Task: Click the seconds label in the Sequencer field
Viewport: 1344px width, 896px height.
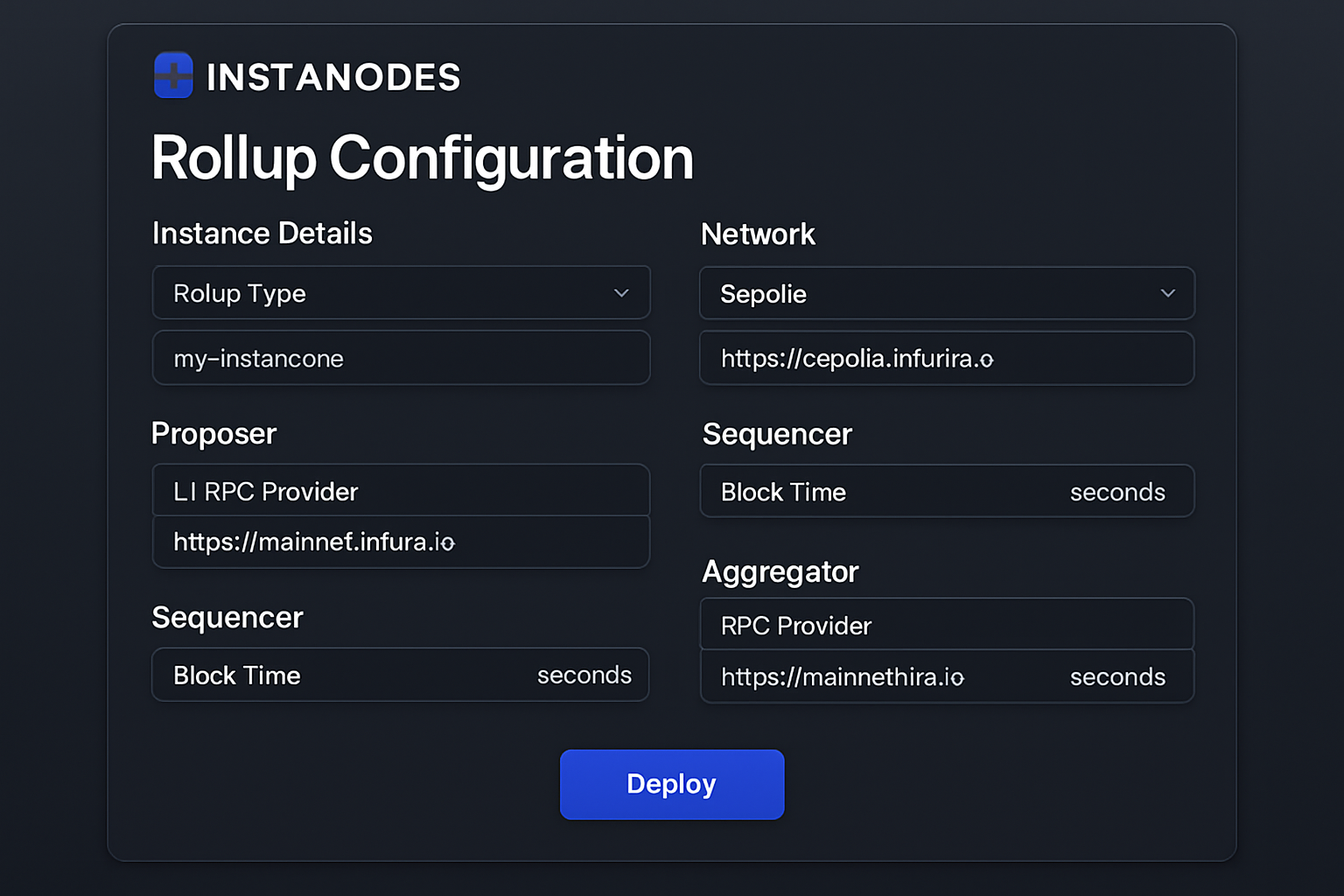Action: point(584,675)
